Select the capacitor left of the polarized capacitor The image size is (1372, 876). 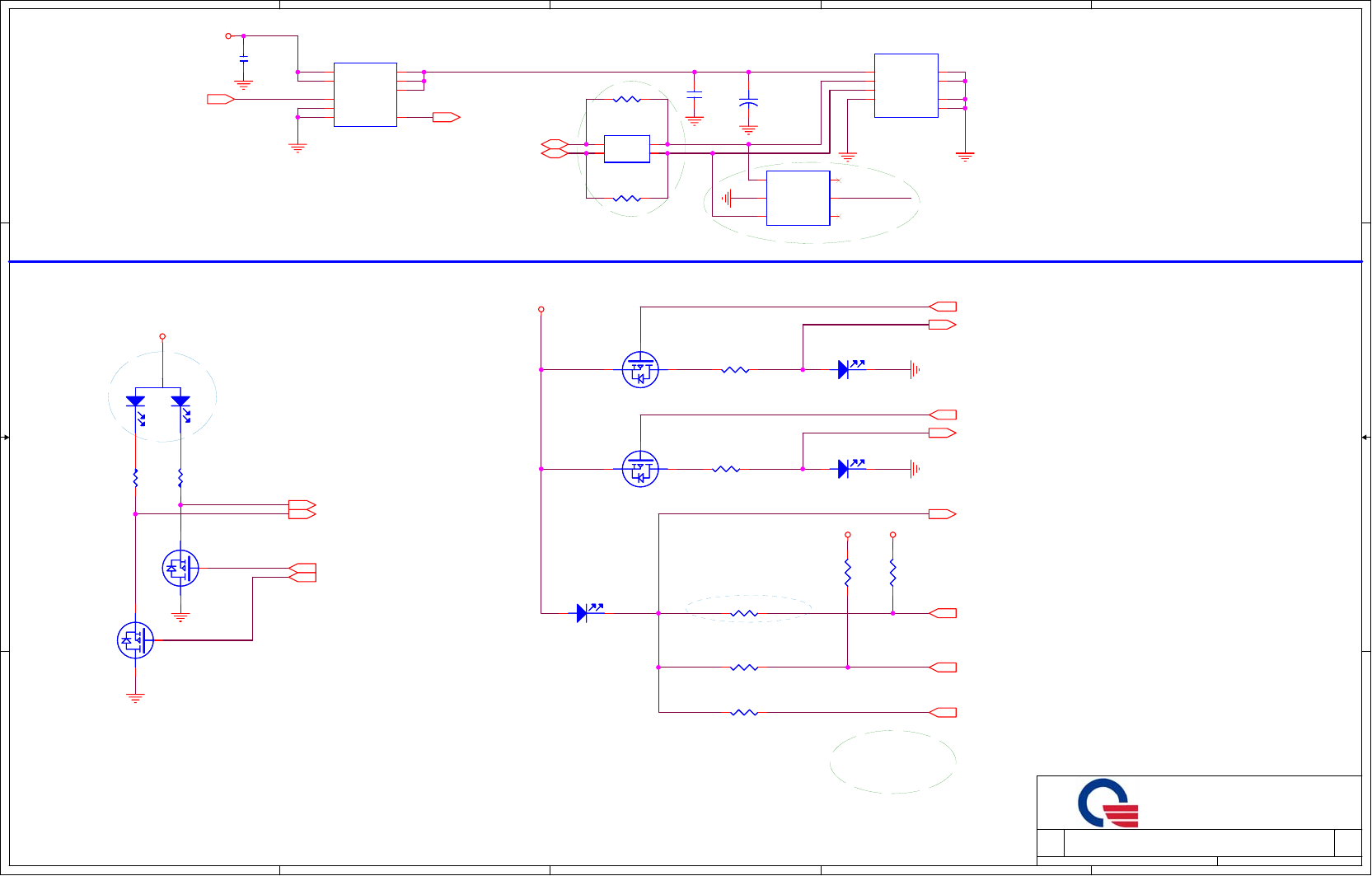(695, 95)
